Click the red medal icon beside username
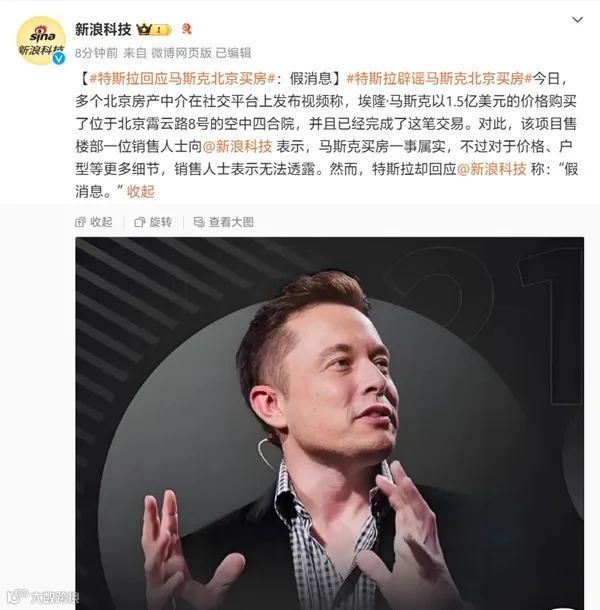The image size is (600, 610). coord(187,29)
